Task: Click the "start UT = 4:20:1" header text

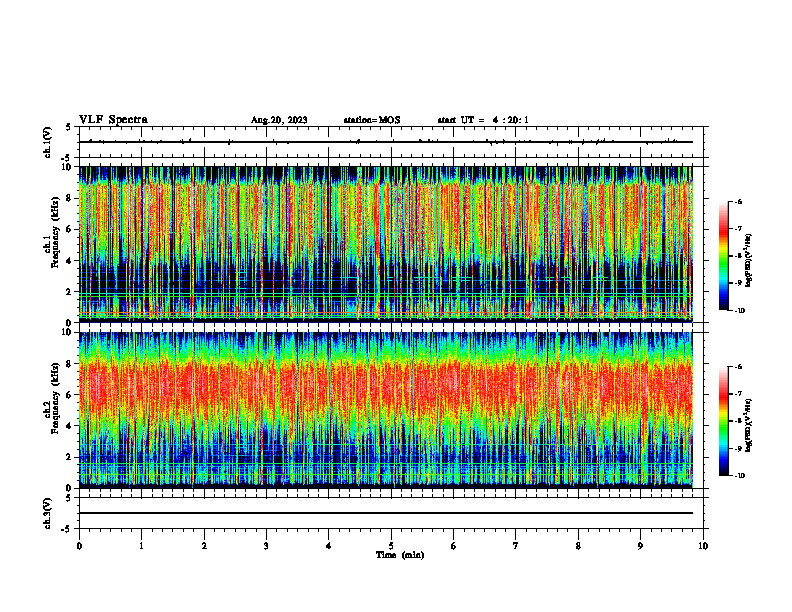Action: (483, 120)
